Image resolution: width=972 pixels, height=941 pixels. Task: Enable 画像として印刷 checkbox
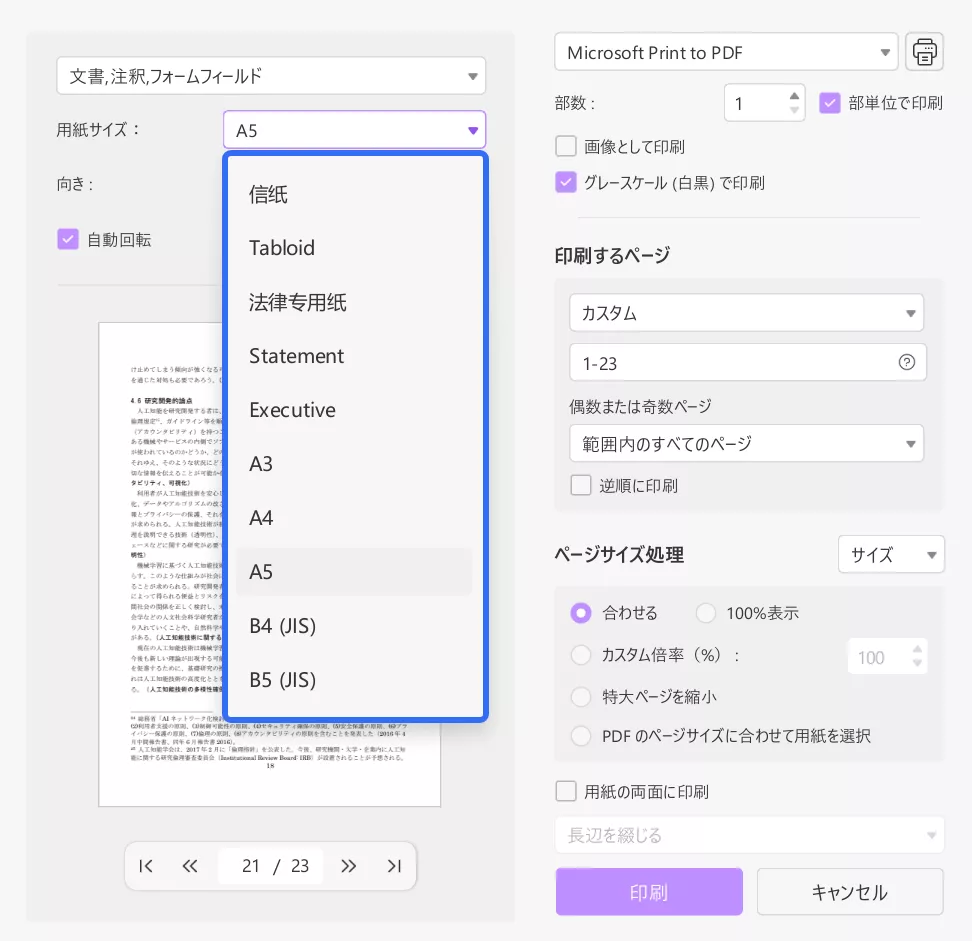(x=566, y=146)
